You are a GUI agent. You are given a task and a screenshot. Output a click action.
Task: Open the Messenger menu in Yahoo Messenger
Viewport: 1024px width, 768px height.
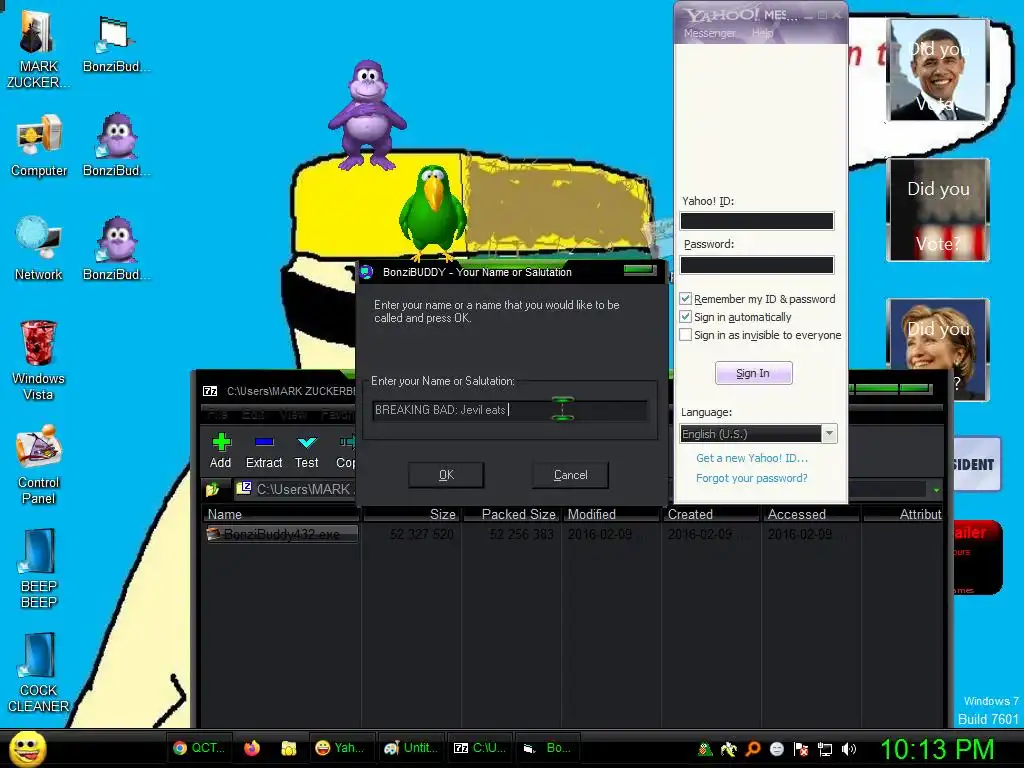point(709,33)
